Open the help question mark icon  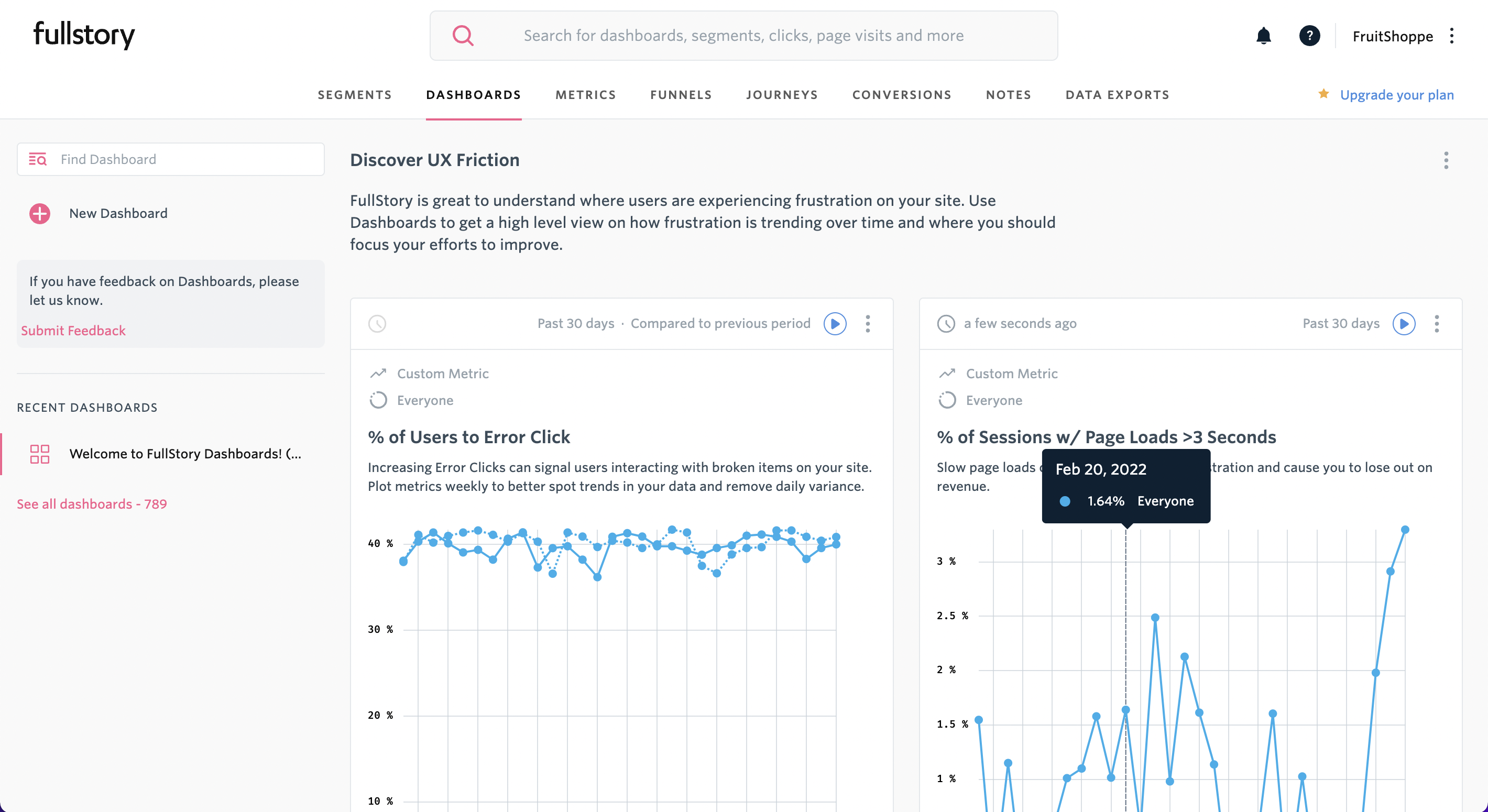coord(1309,35)
